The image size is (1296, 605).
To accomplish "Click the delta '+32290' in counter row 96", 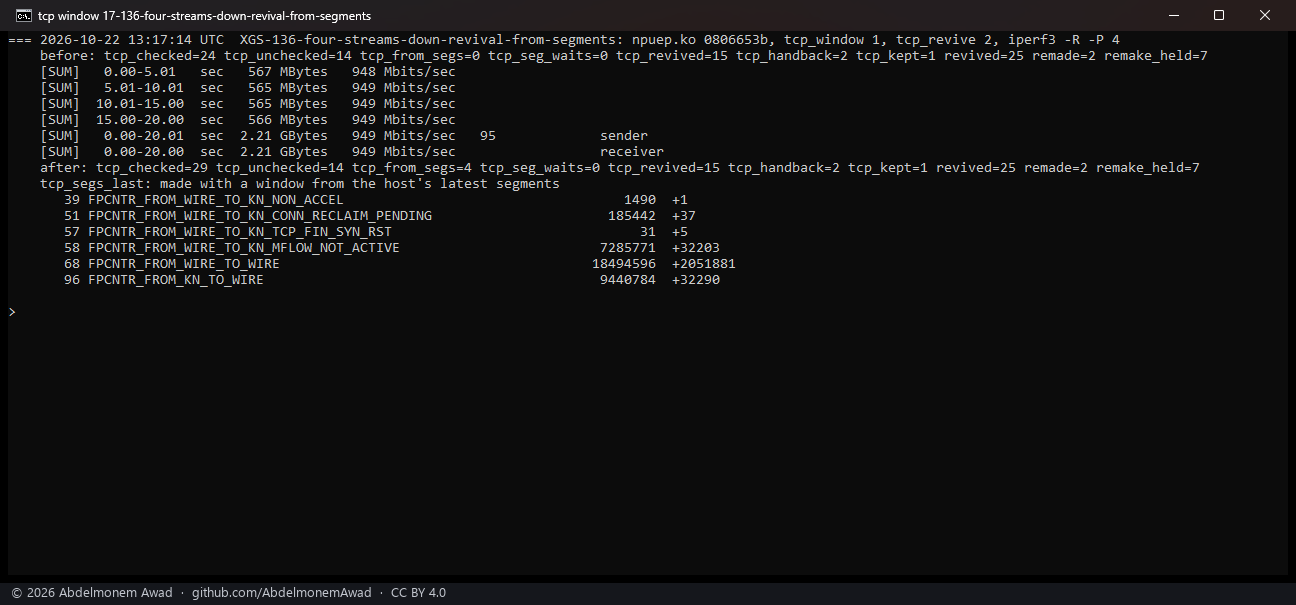I will pyautogui.click(x=696, y=280).
